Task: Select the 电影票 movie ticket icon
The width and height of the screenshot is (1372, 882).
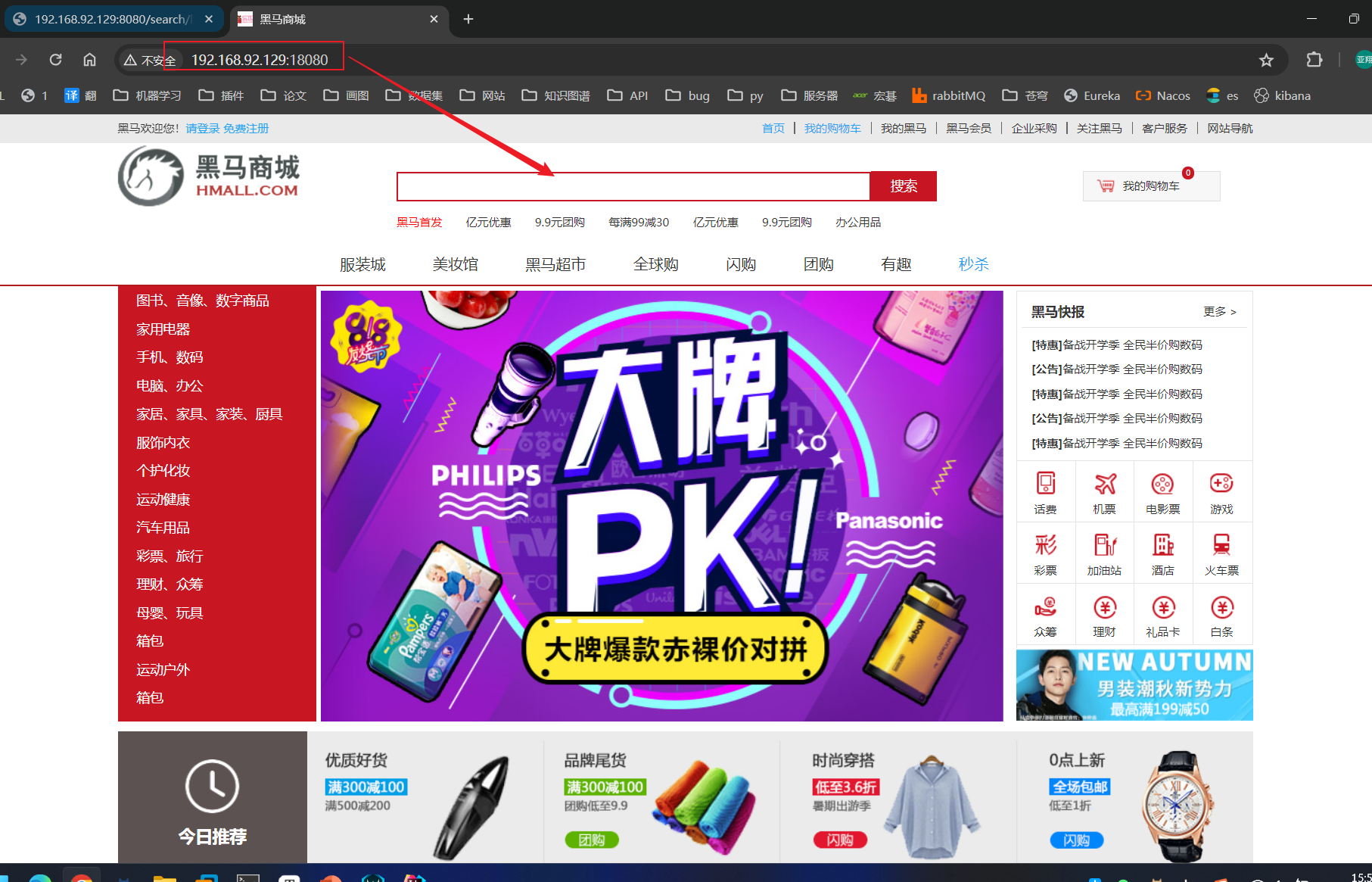Action: tap(1163, 484)
